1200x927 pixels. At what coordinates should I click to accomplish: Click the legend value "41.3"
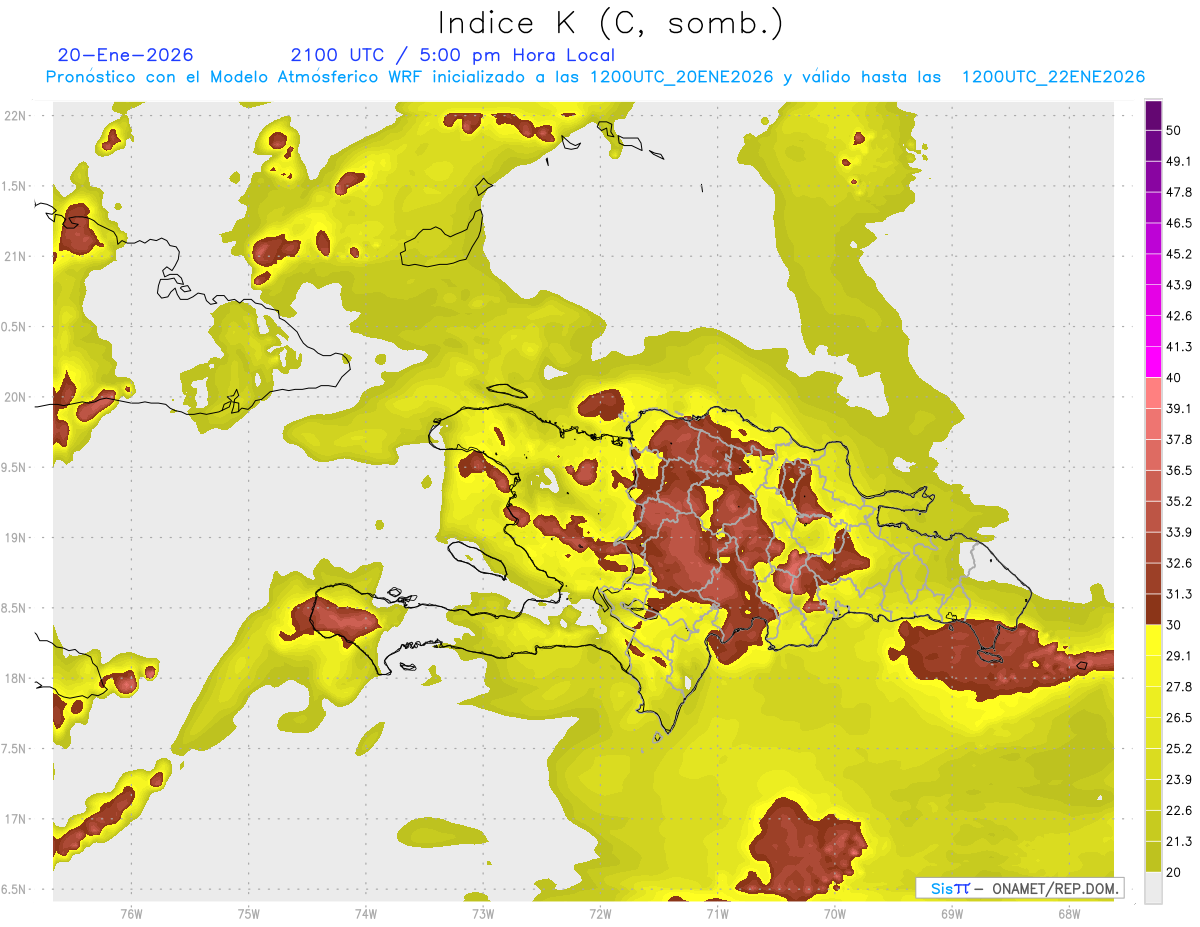click(1179, 348)
